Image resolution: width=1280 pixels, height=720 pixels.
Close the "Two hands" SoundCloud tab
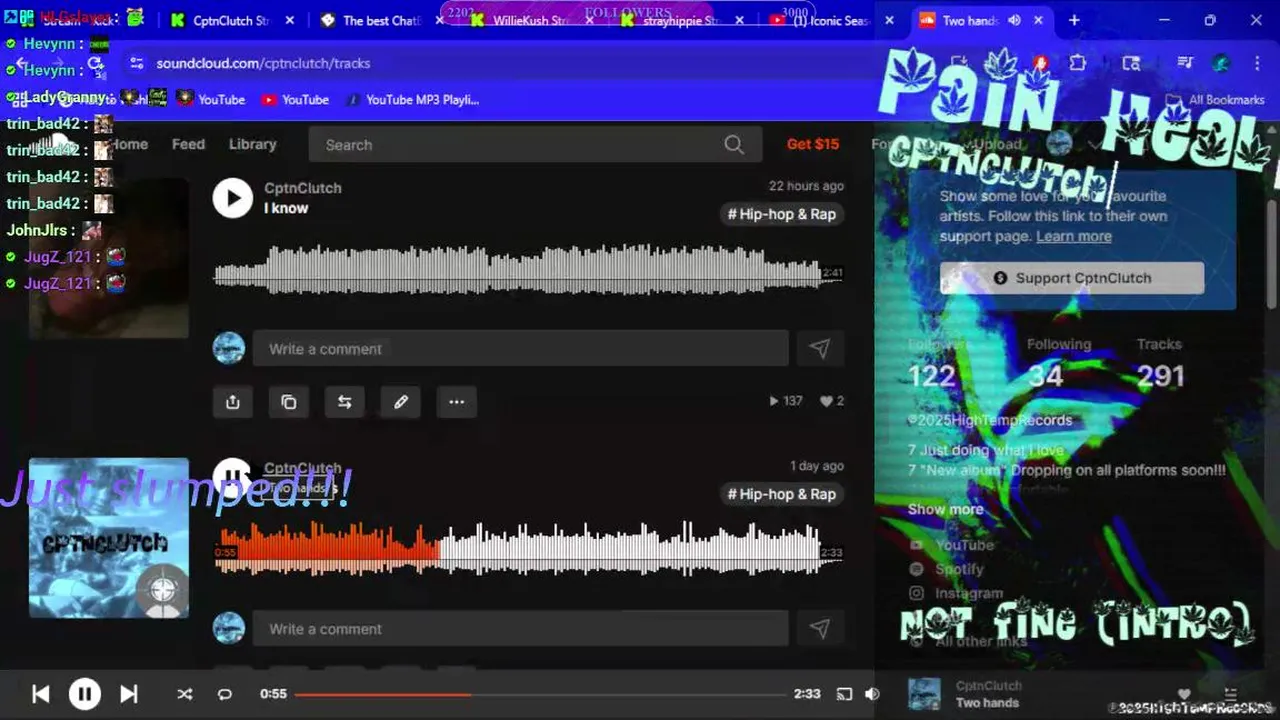1038,20
